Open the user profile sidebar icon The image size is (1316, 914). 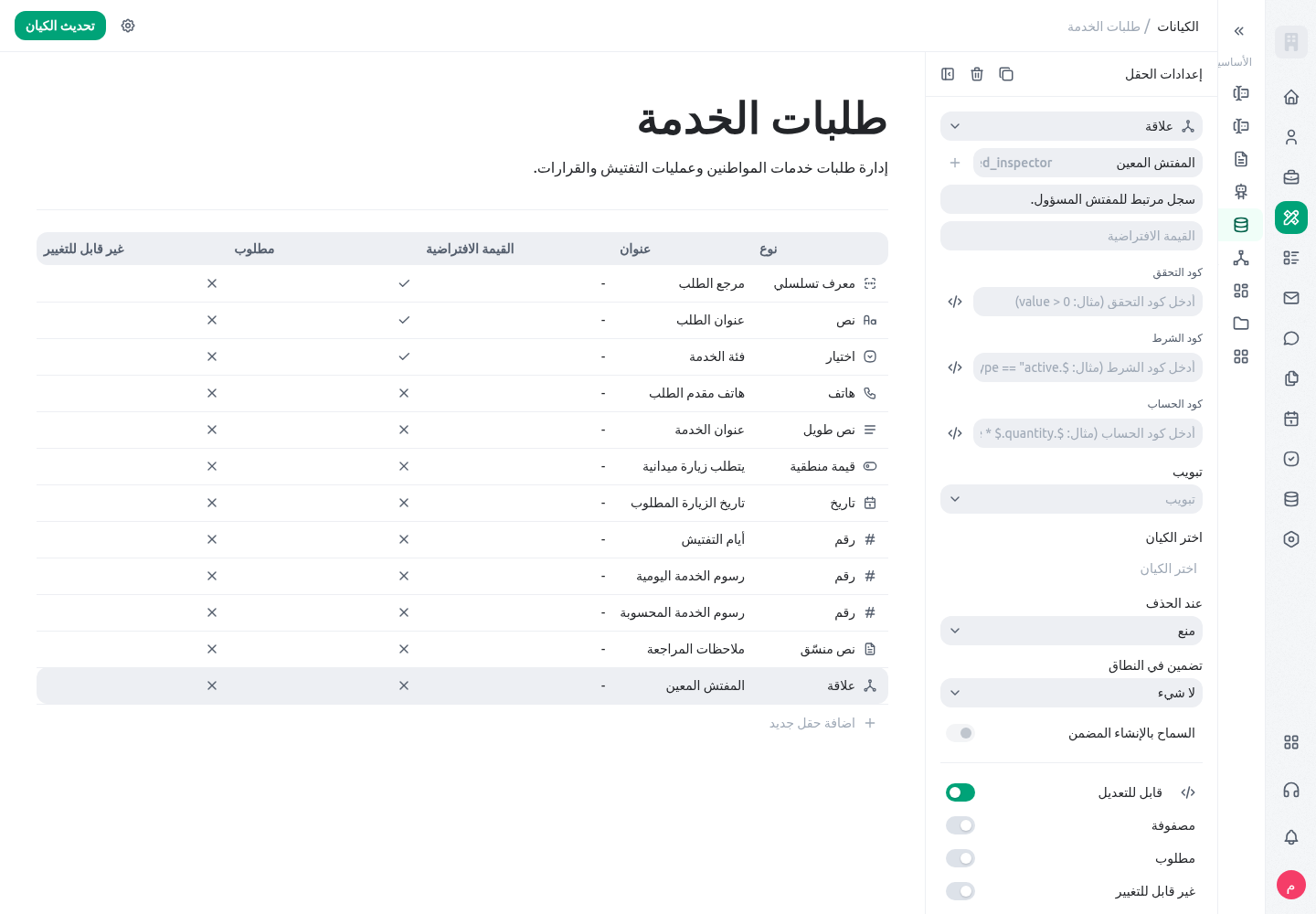click(x=1291, y=137)
